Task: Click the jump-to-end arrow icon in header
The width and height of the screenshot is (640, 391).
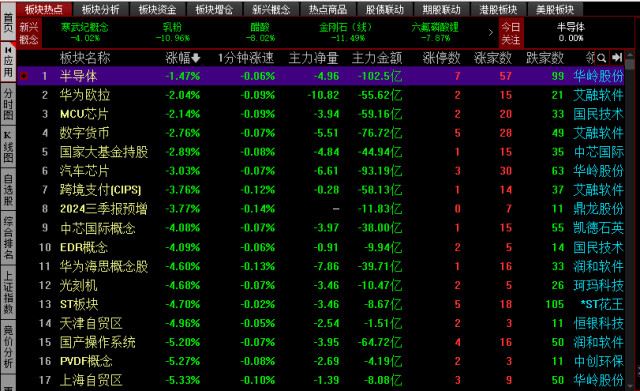Action: (616, 58)
